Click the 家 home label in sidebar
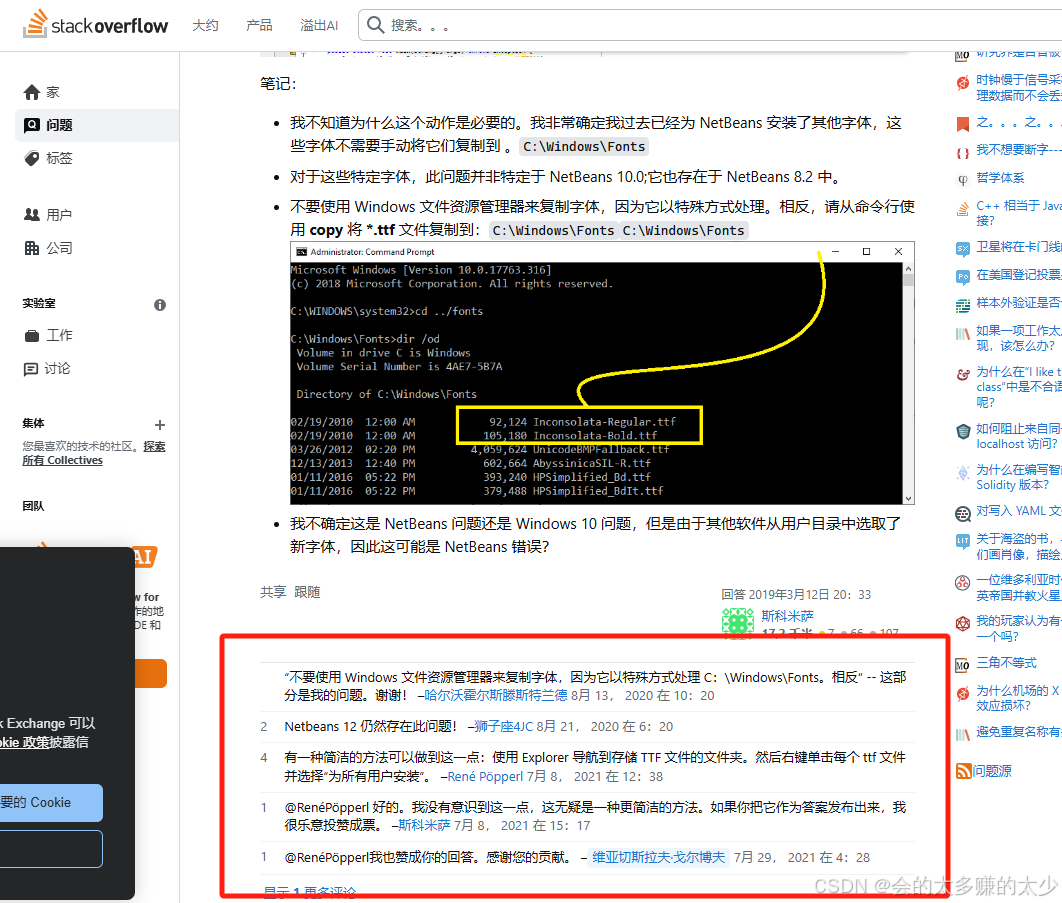Image resolution: width=1062 pixels, height=903 pixels. (53, 92)
